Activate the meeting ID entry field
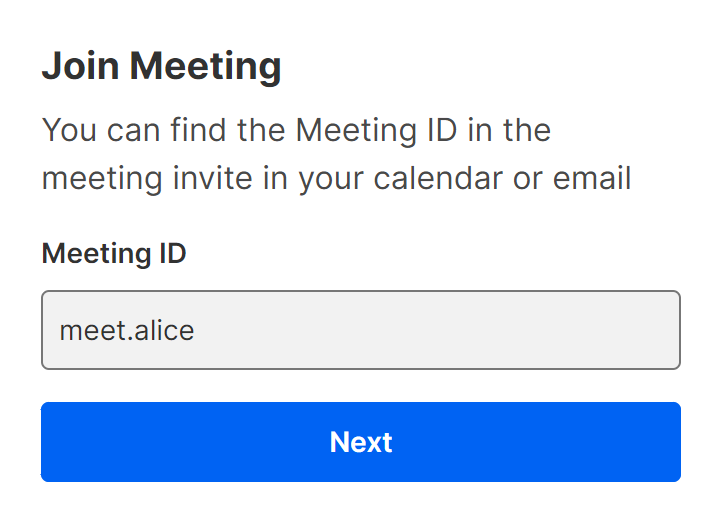 pos(360,330)
